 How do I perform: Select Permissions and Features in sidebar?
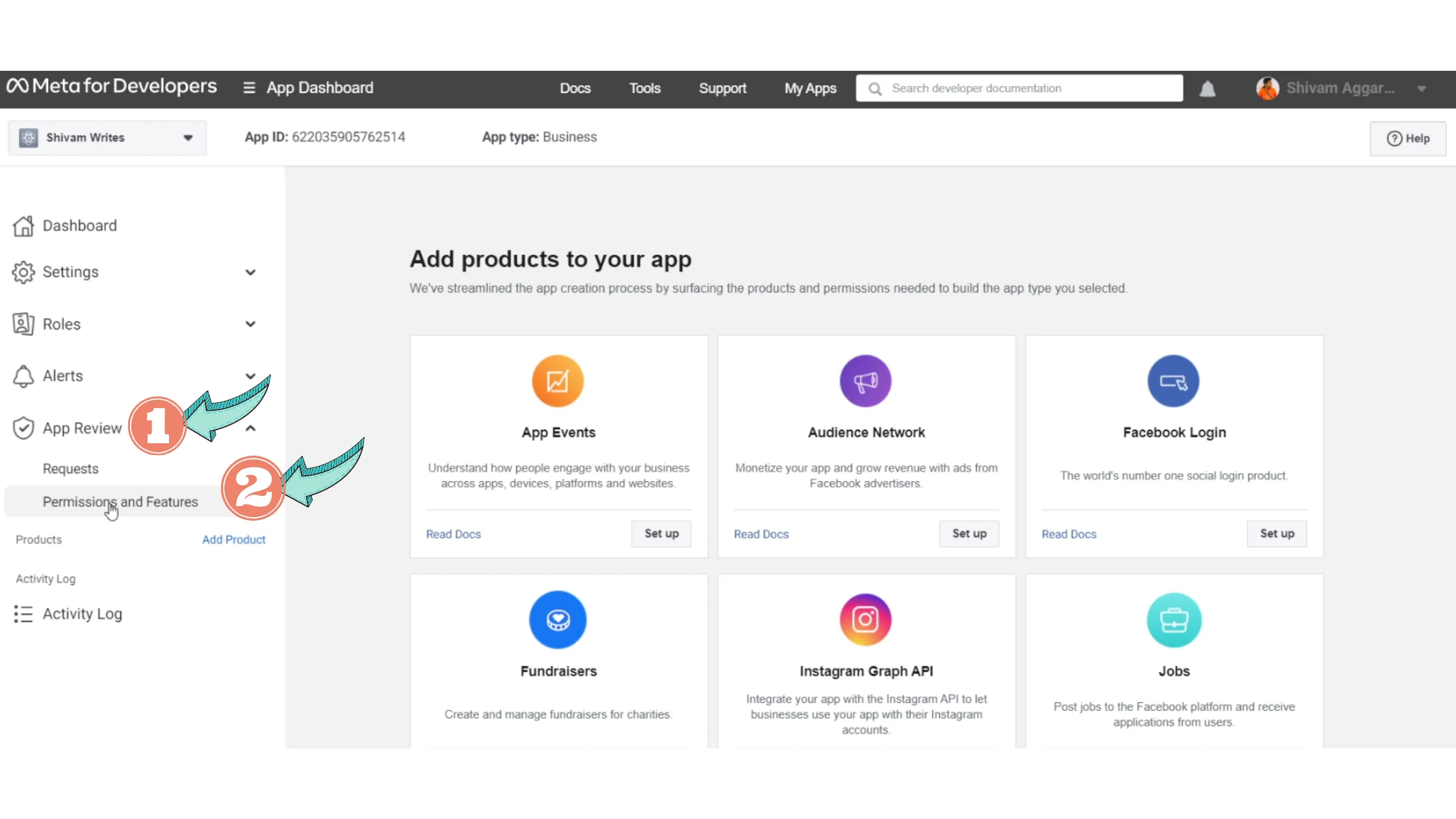point(120,502)
